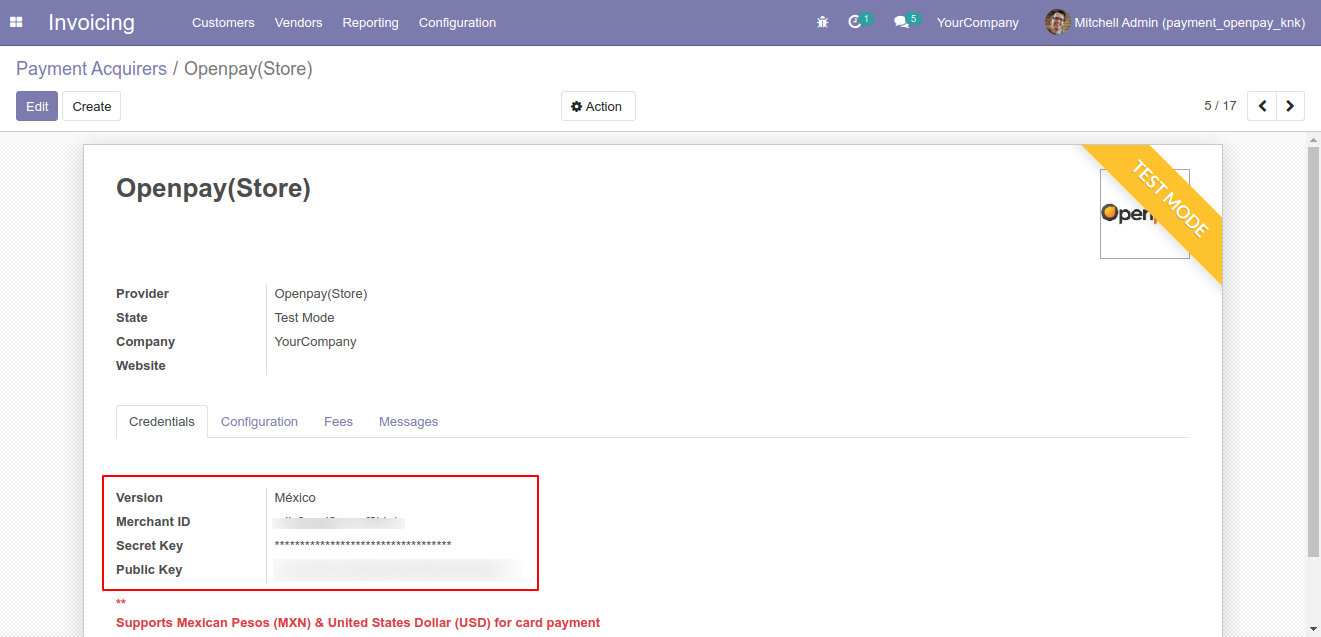Open the Customers menu
This screenshot has height=637, width=1321.
pyautogui.click(x=223, y=22)
